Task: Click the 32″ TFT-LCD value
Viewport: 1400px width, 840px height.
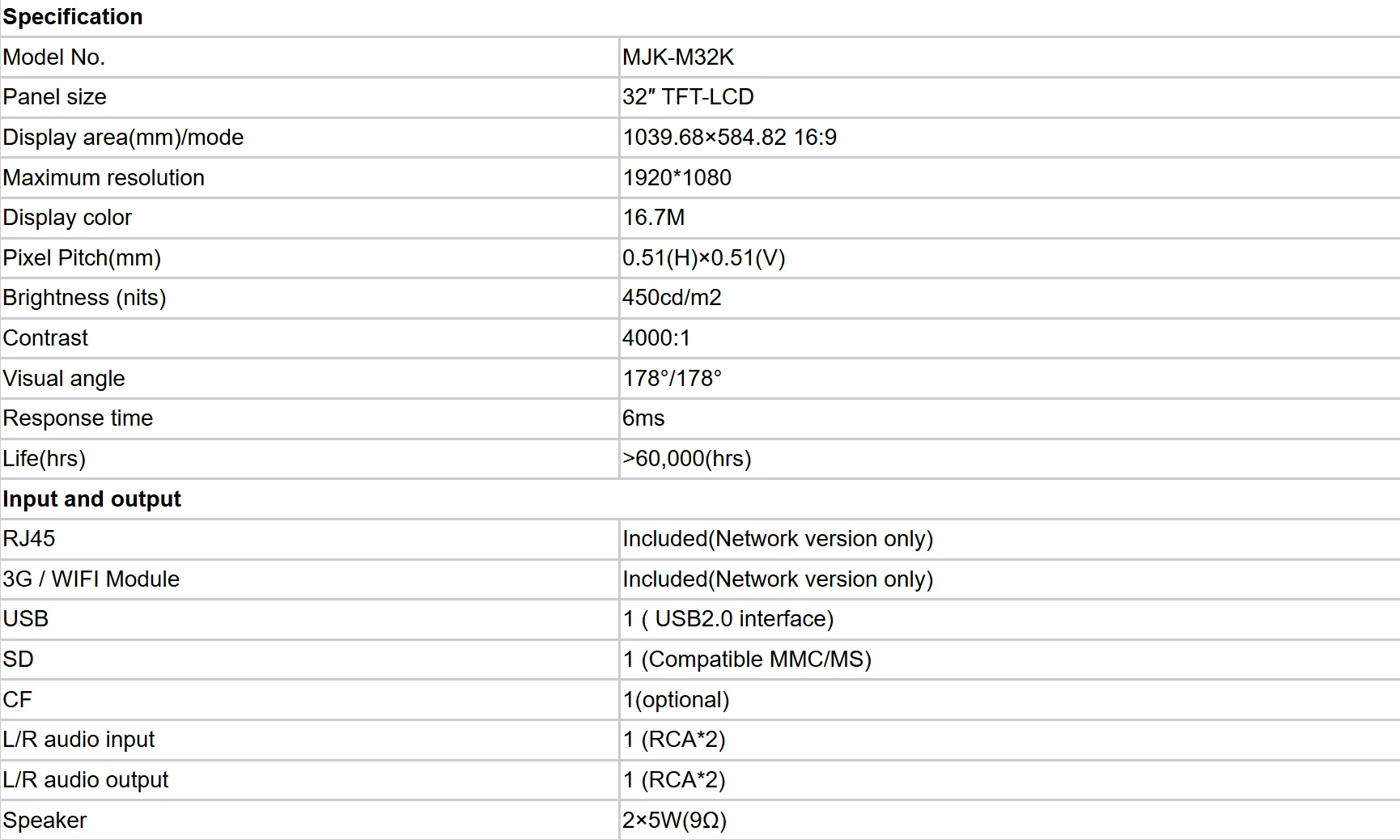Action: tap(688, 97)
